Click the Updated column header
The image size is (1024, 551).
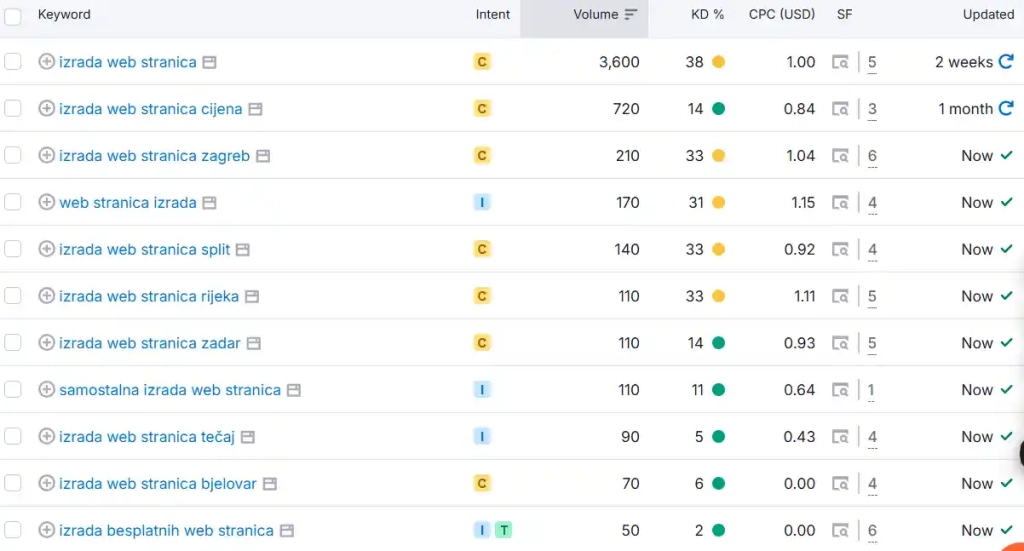pos(988,15)
